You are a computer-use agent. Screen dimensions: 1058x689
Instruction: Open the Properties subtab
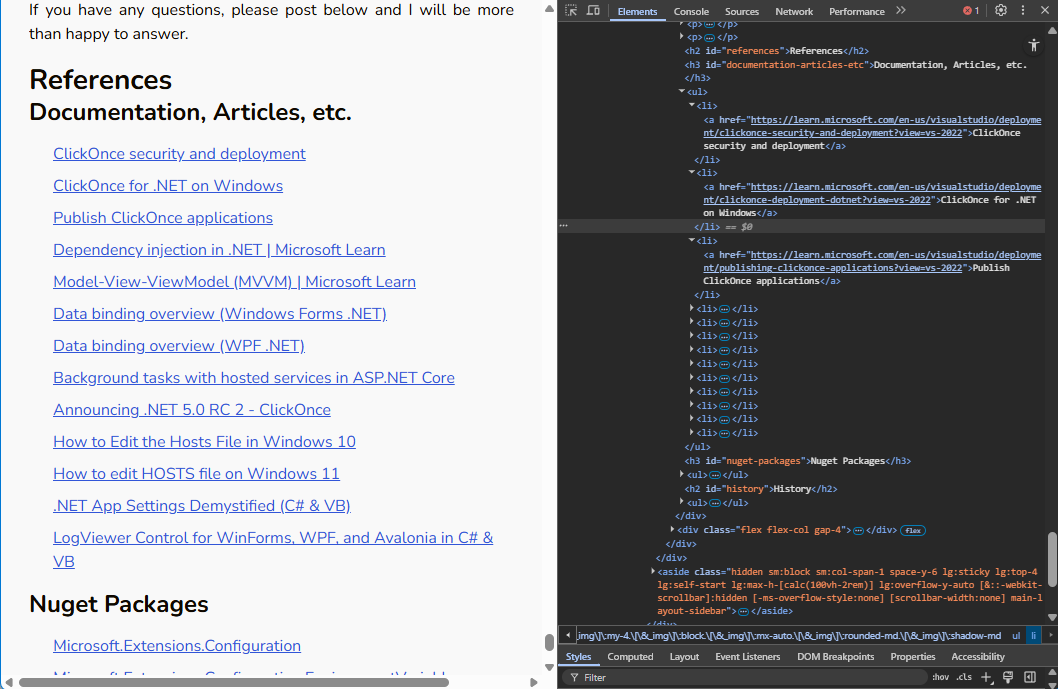point(912,657)
